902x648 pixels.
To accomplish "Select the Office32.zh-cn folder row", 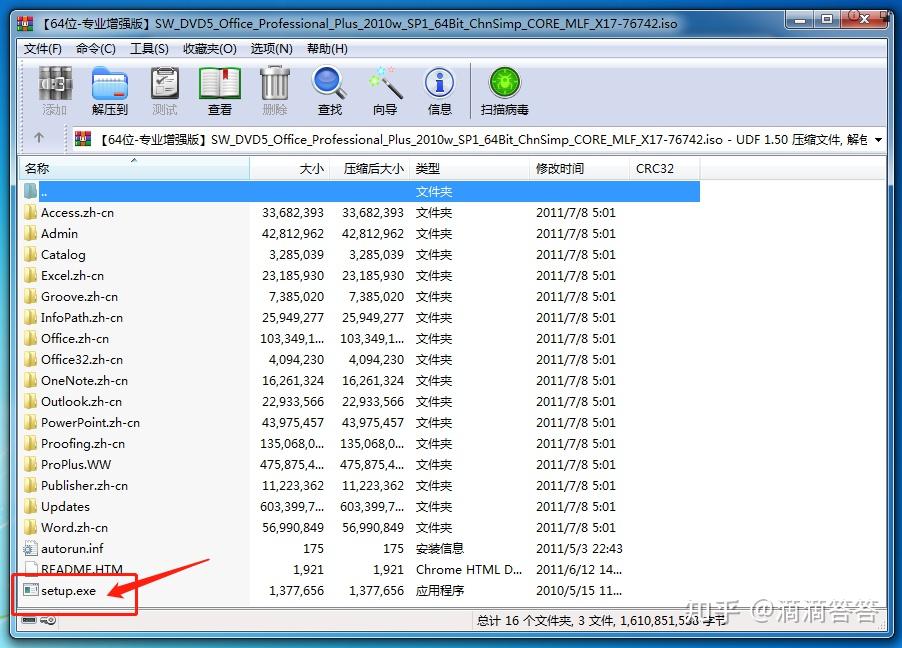I will tap(360, 360).
